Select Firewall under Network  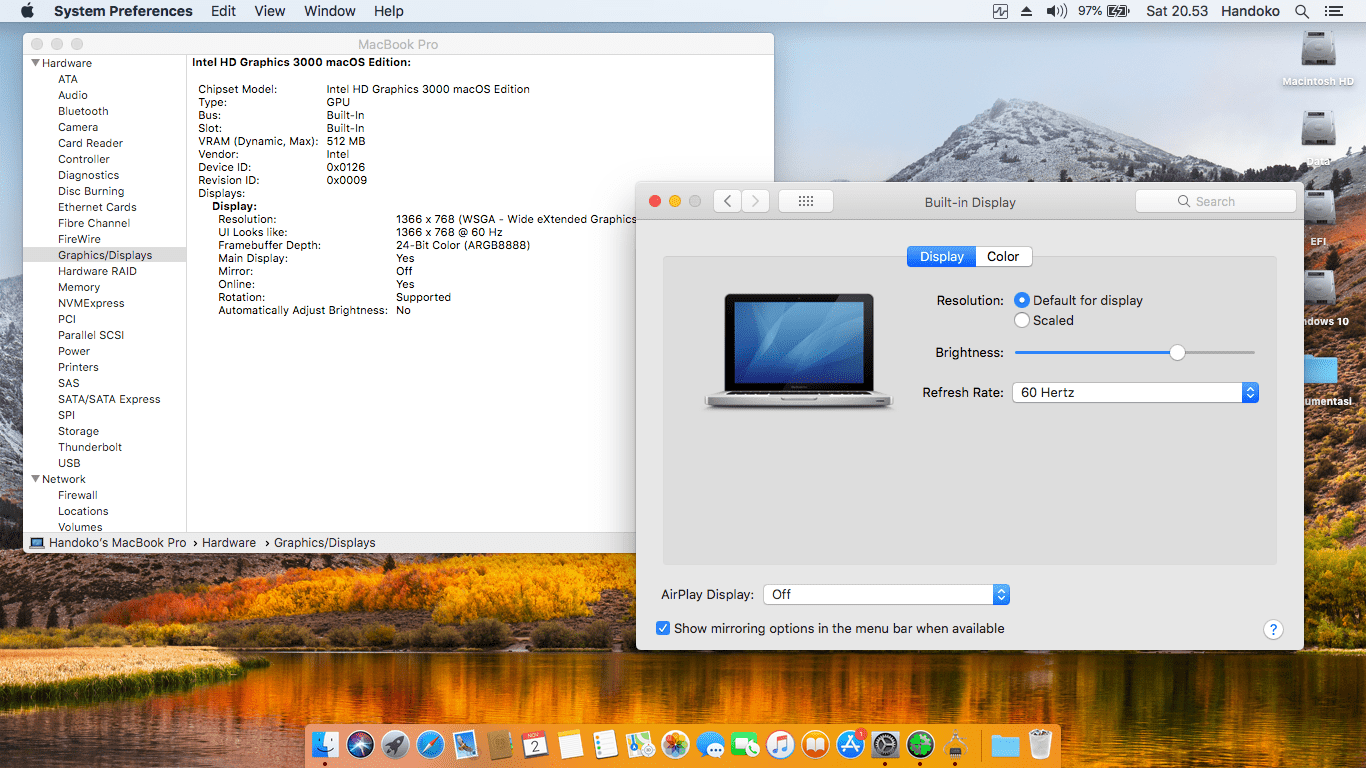(x=78, y=495)
